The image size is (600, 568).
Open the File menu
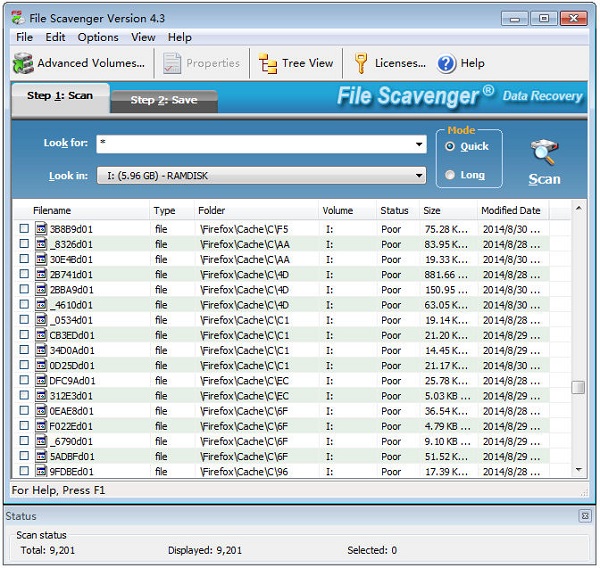click(x=24, y=37)
